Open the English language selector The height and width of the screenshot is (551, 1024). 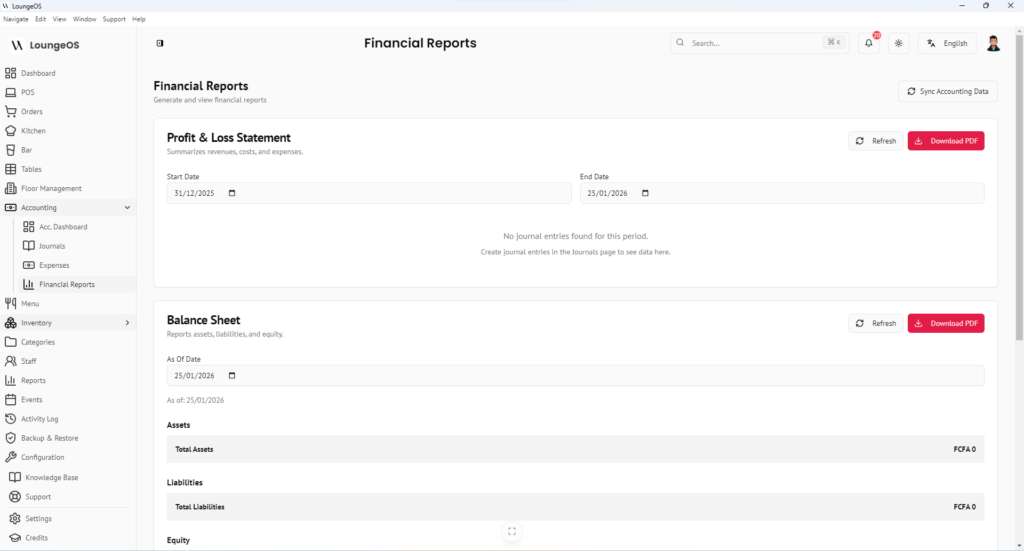947,43
